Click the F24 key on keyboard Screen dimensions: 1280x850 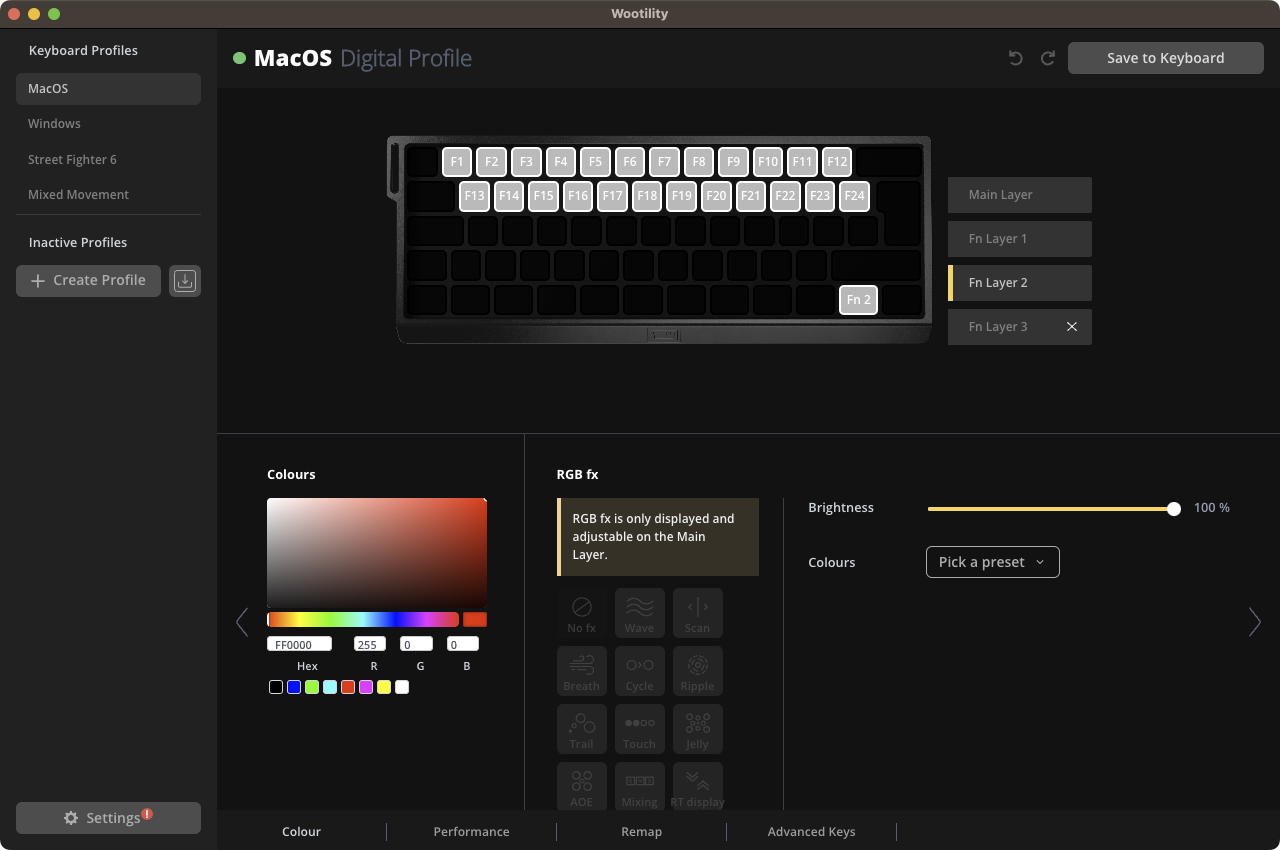pyautogui.click(x=854, y=196)
